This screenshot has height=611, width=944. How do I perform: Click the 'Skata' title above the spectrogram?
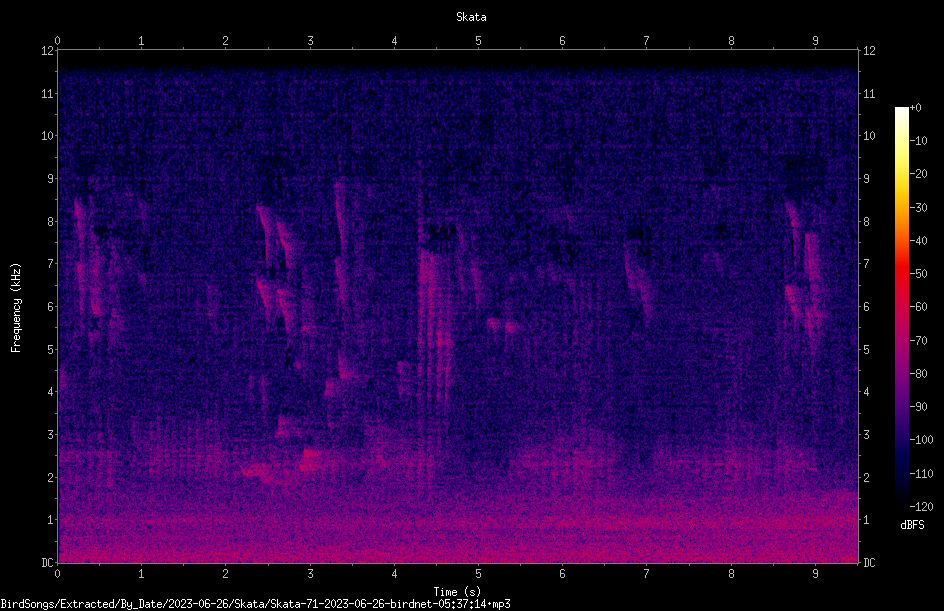[471, 17]
